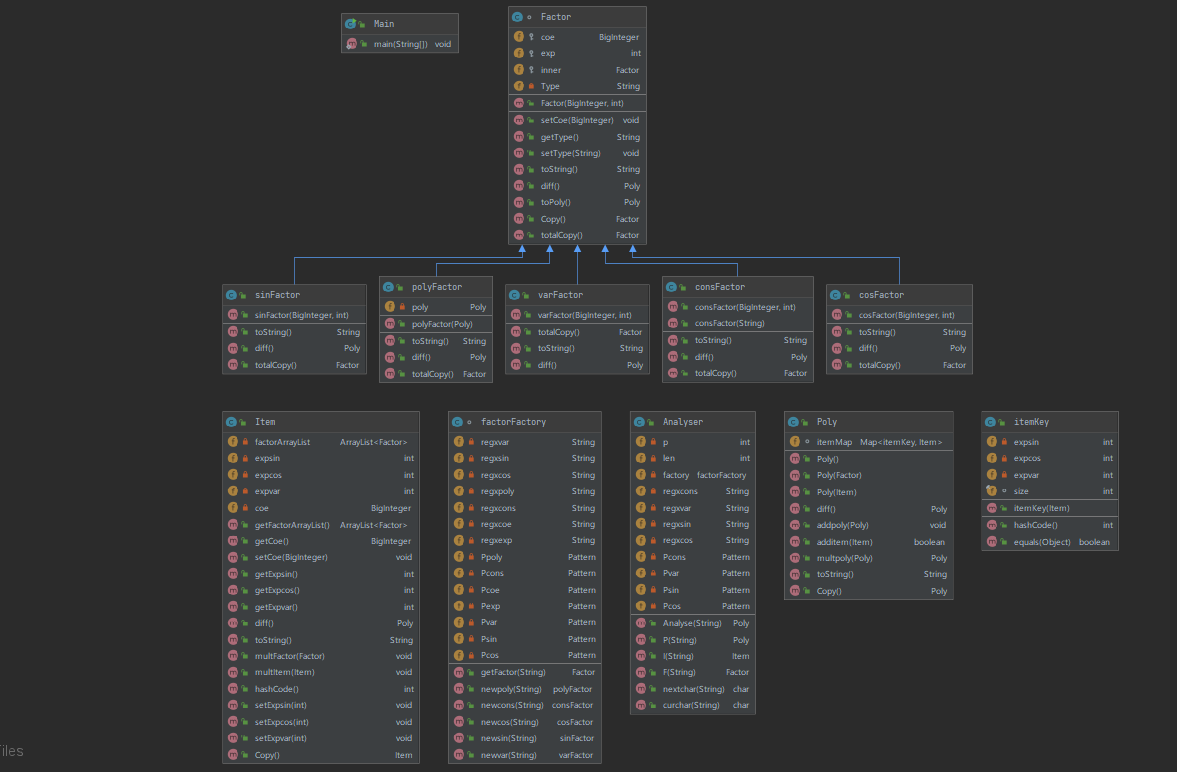1177x772 pixels.
Task: Select the Main class header icon
Action: click(x=351, y=24)
